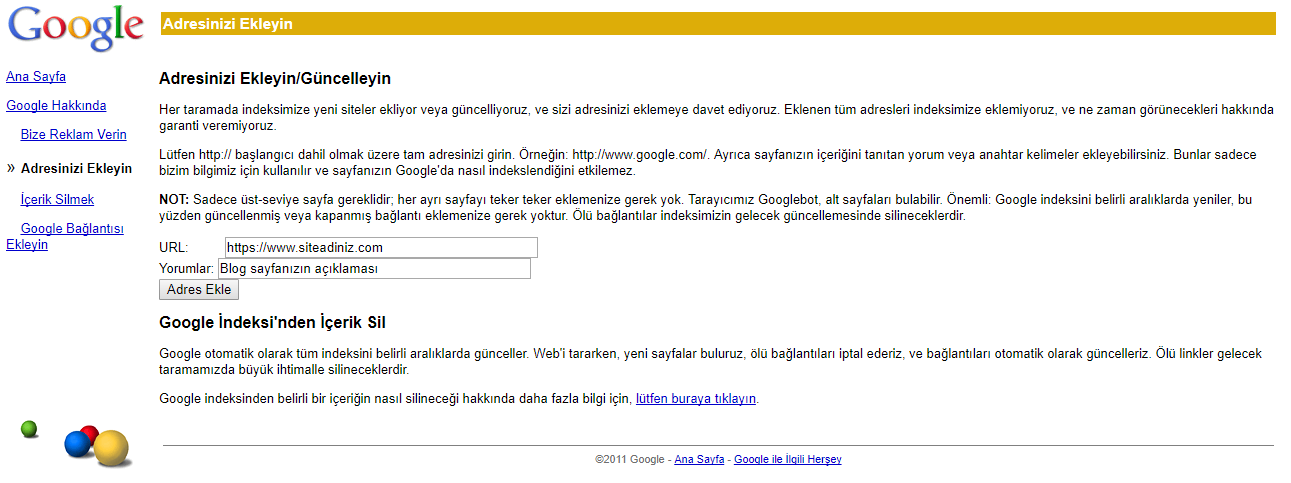Click the colored balls Google graphic
This screenshot has width=1291, height=483.
[x=77, y=443]
